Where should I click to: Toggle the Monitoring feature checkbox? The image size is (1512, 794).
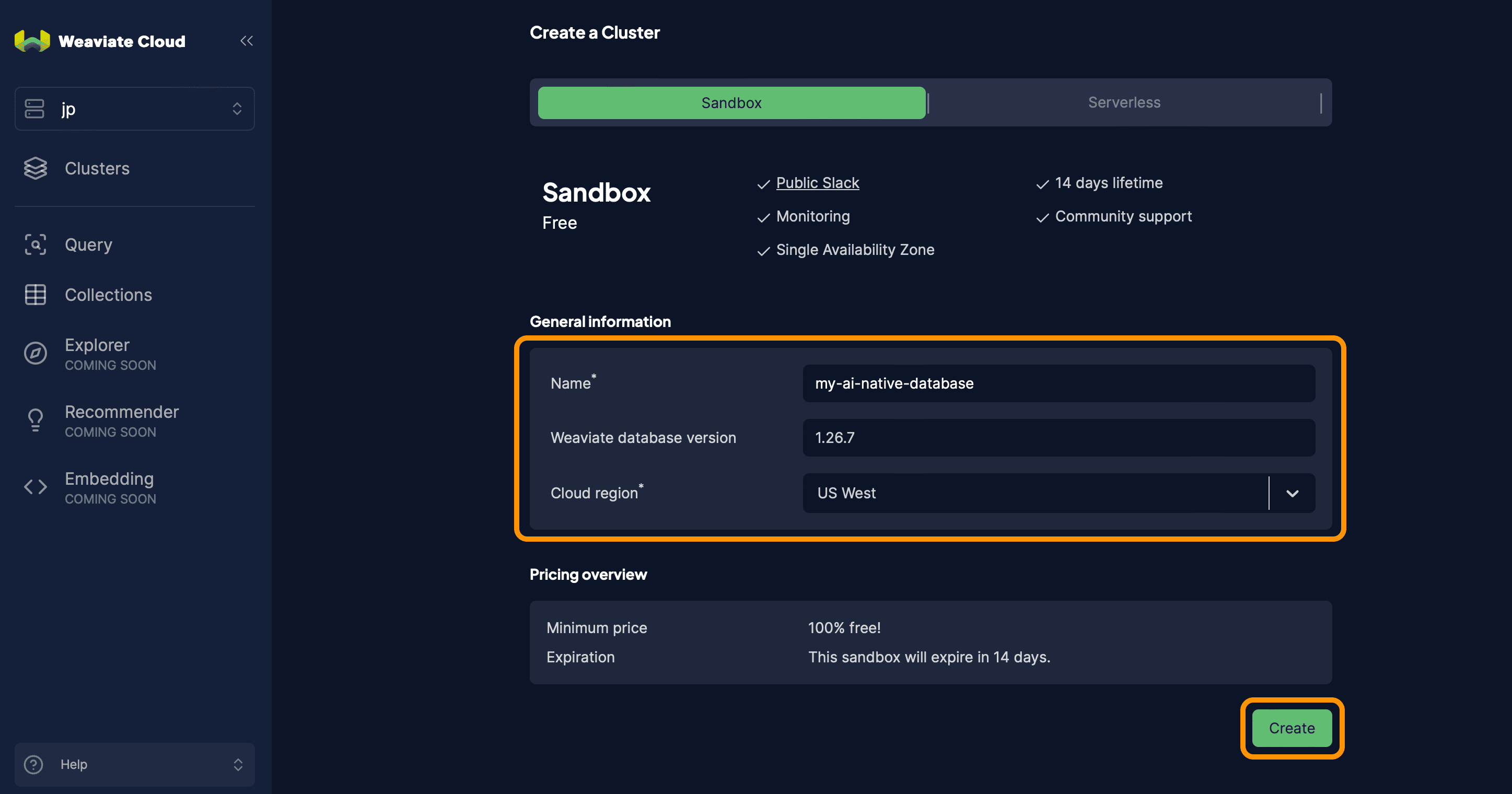(x=764, y=216)
